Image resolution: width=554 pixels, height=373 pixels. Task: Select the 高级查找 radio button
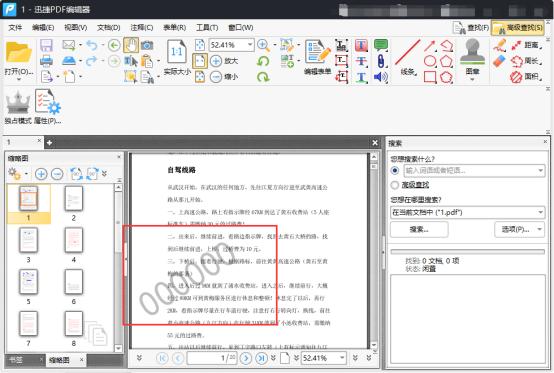coord(395,185)
